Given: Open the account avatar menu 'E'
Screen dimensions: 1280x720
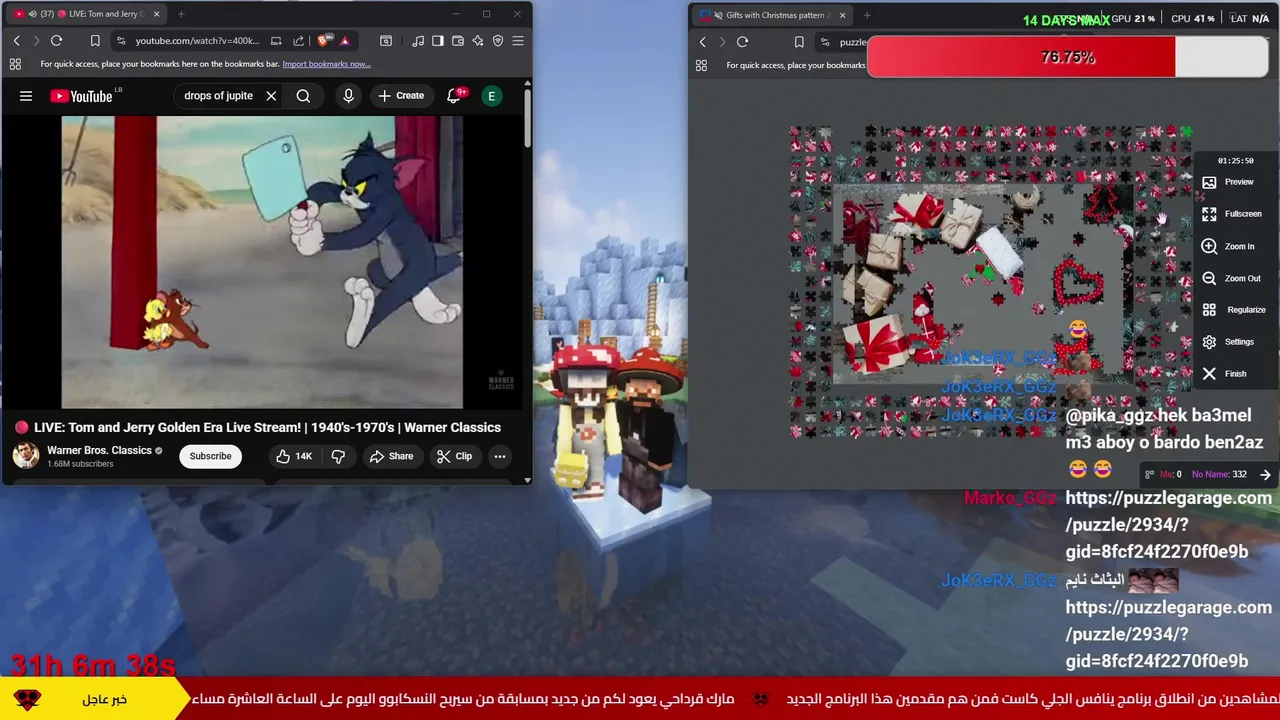Looking at the screenshot, I should [x=491, y=96].
